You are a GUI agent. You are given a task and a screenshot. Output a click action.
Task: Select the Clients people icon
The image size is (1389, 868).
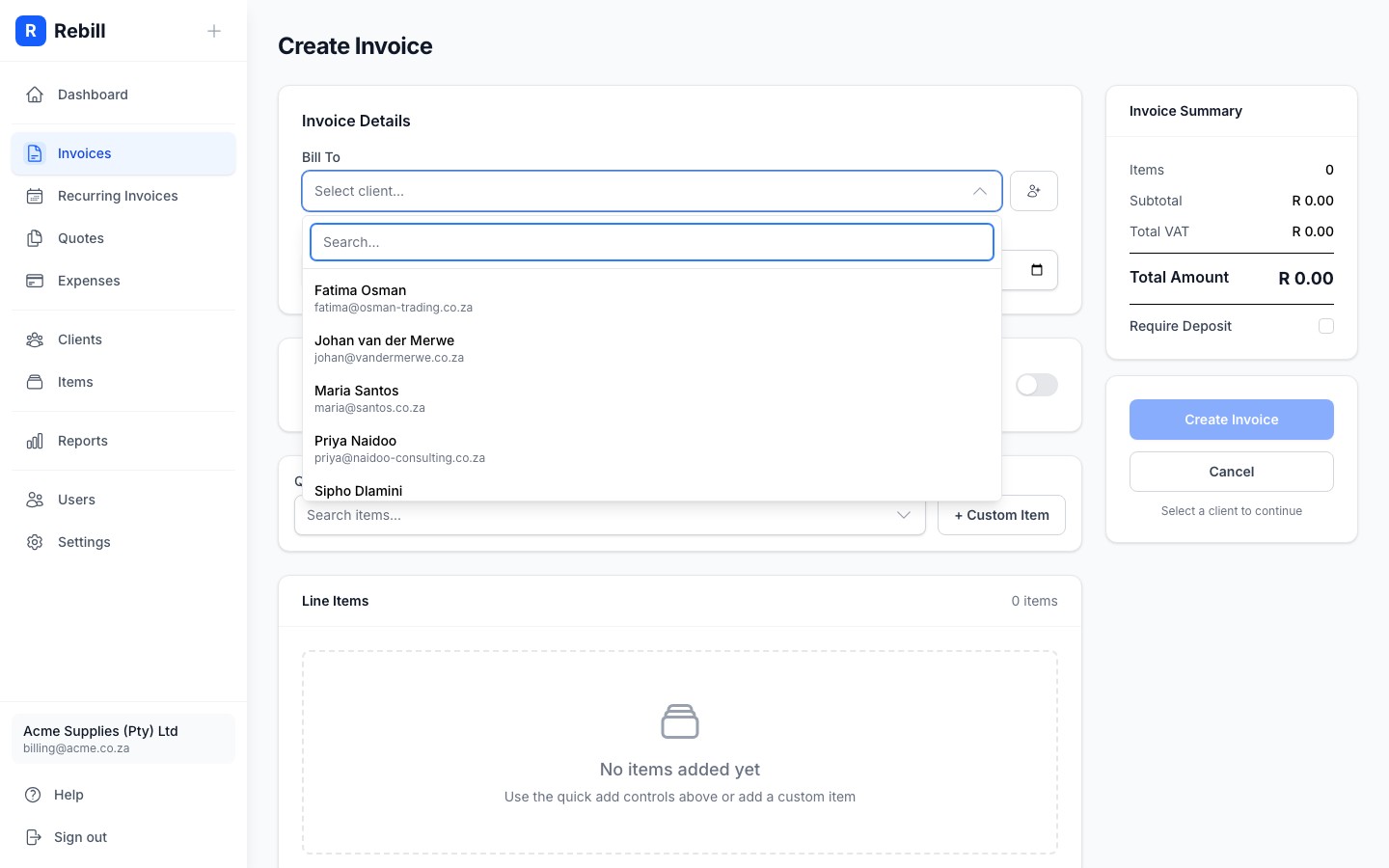[35, 339]
